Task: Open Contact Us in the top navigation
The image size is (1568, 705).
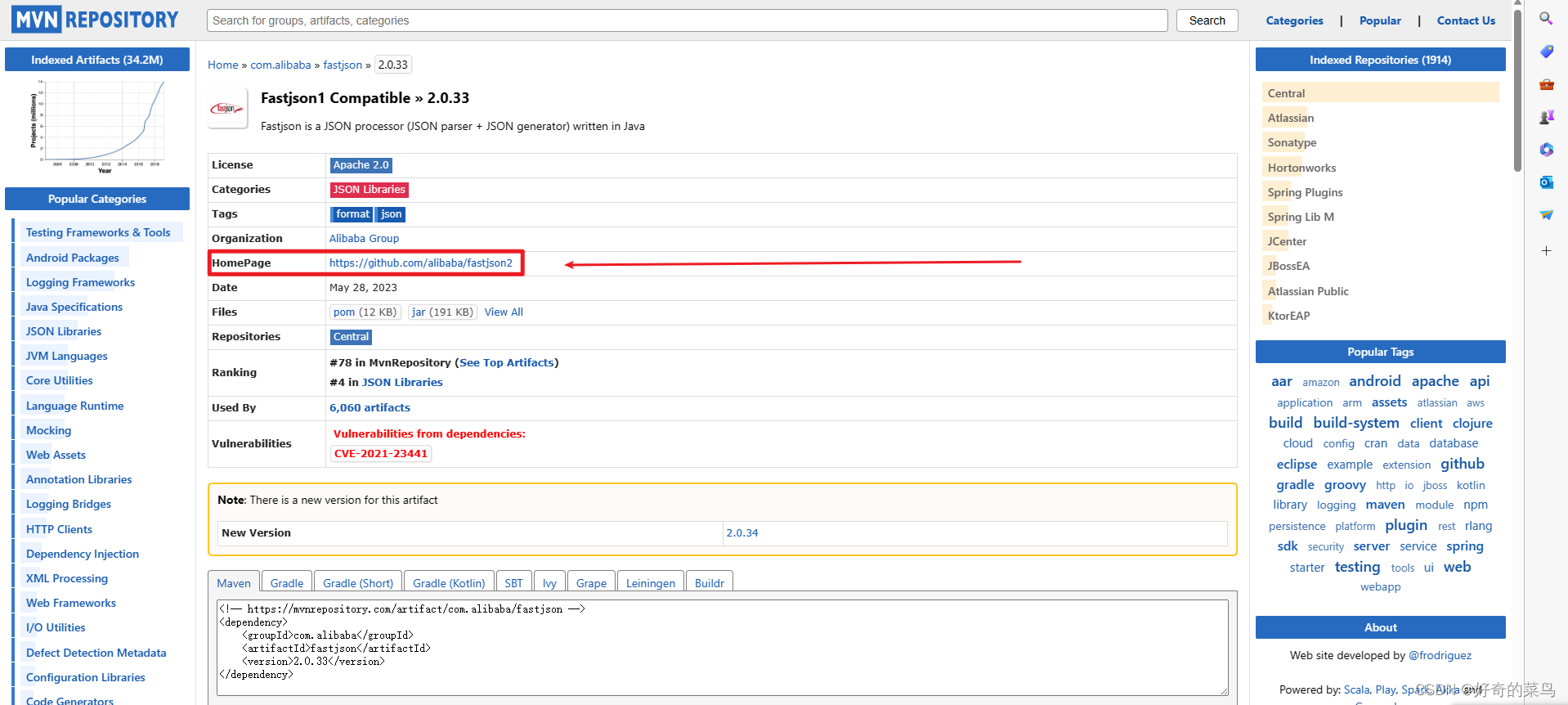Action: pyautogui.click(x=1466, y=20)
